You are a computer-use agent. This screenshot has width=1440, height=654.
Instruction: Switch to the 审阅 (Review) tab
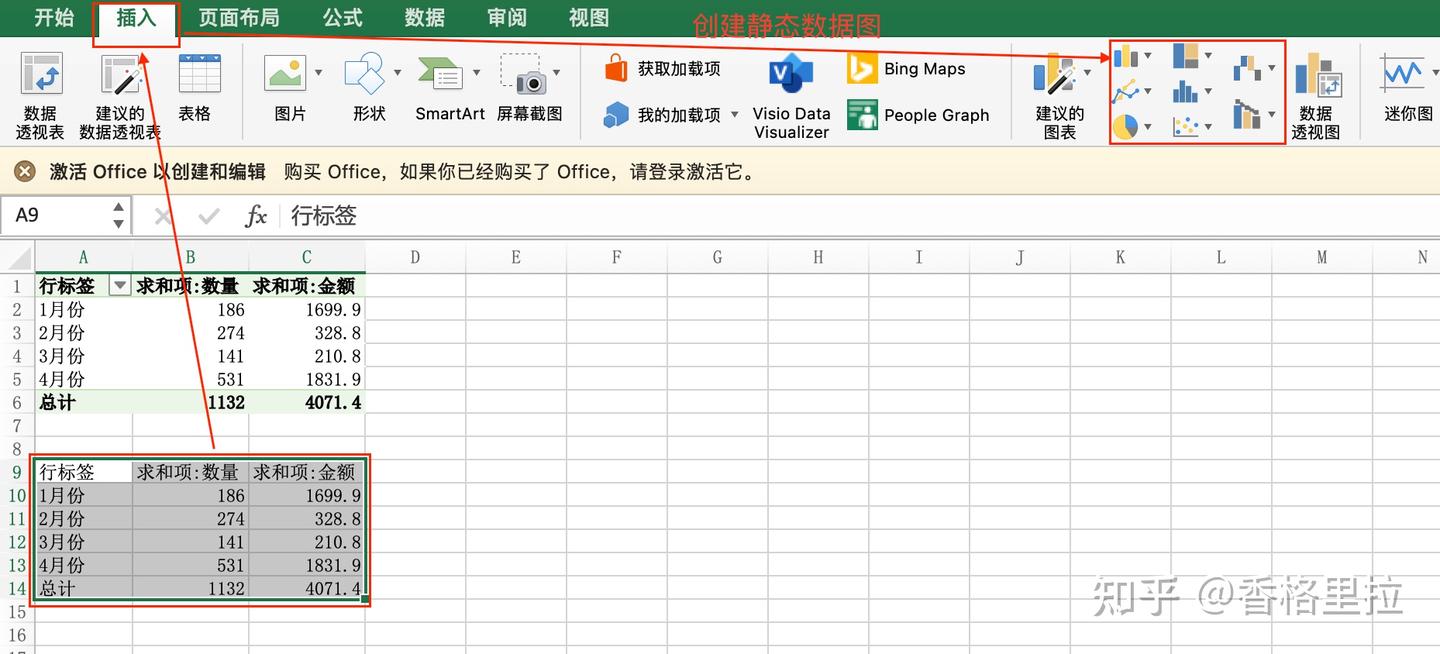point(507,18)
